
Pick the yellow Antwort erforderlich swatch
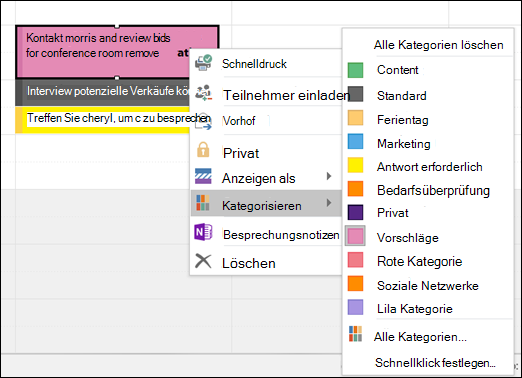tap(355, 165)
